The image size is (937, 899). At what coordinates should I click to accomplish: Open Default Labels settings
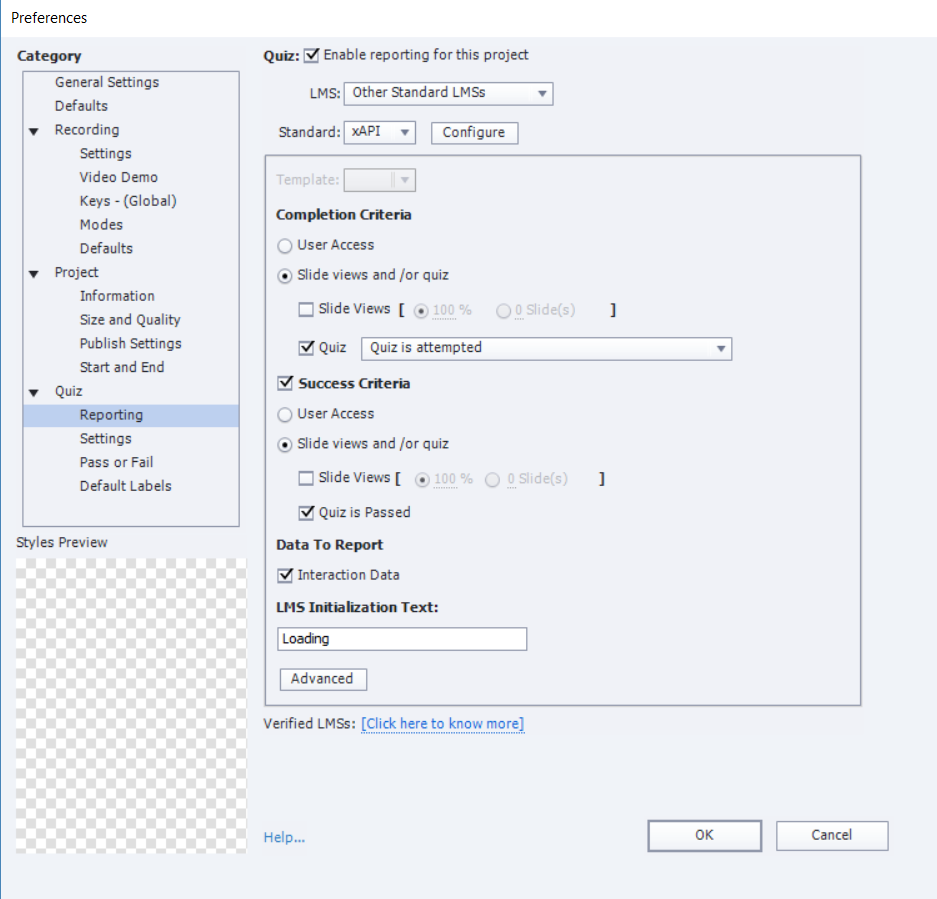click(x=125, y=487)
